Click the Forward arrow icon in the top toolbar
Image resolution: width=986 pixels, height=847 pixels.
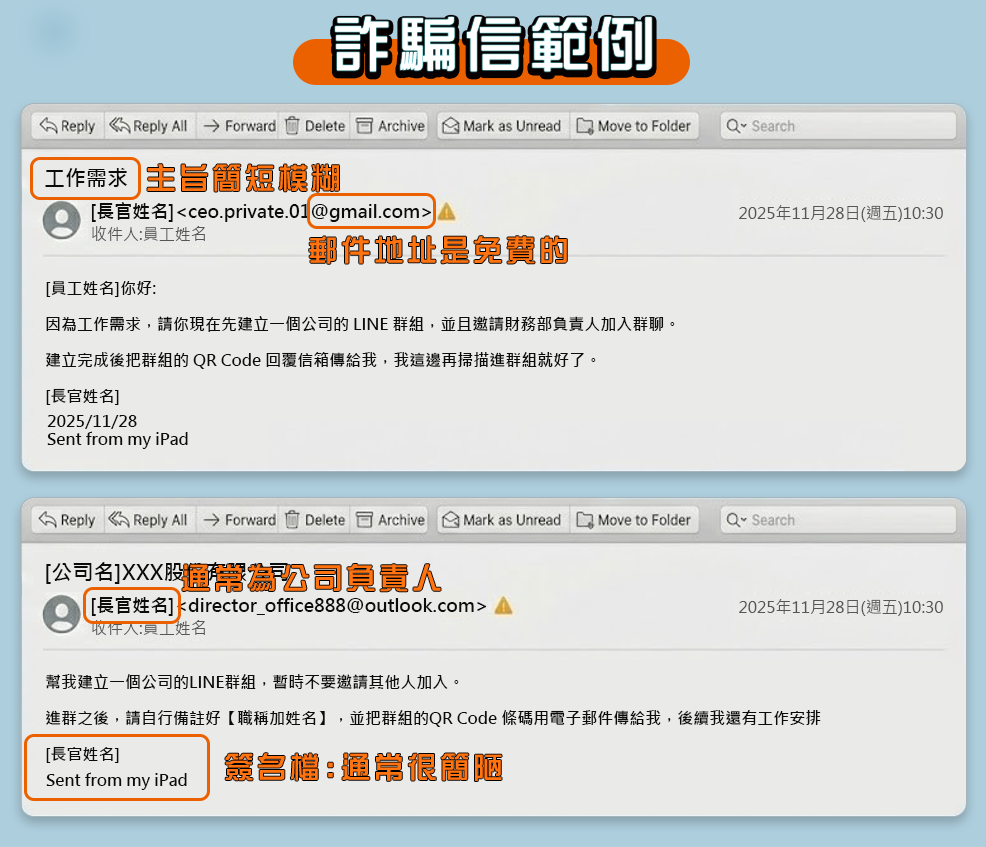(x=210, y=125)
